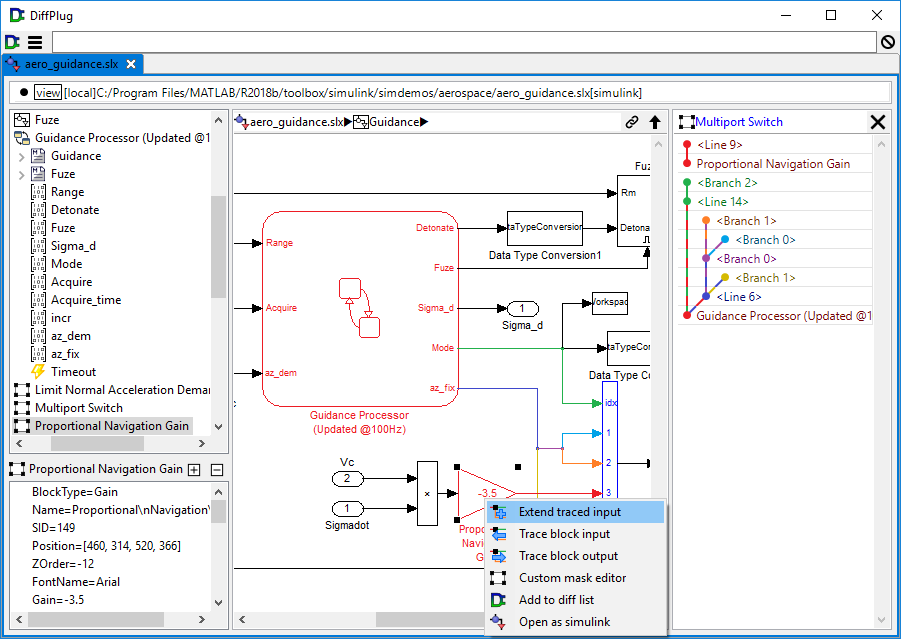Close the aero_guidance.slx tab
The width and height of the screenshot is (901, 639).
[x=130, y=64]
